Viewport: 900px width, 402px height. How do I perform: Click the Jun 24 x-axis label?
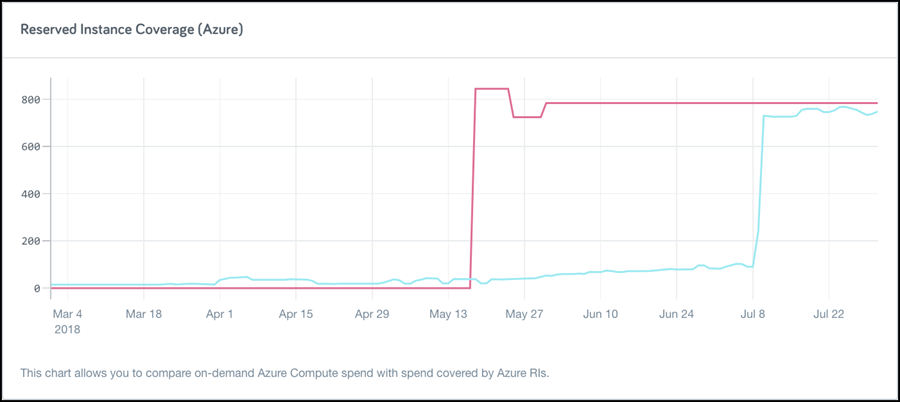click(x=676, y=314)
